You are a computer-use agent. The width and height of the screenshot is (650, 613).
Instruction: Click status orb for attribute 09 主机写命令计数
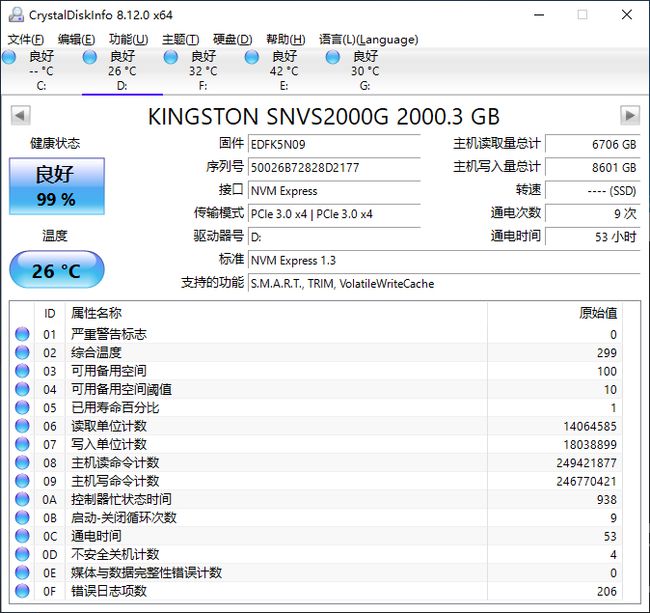(x=22, y=481)
